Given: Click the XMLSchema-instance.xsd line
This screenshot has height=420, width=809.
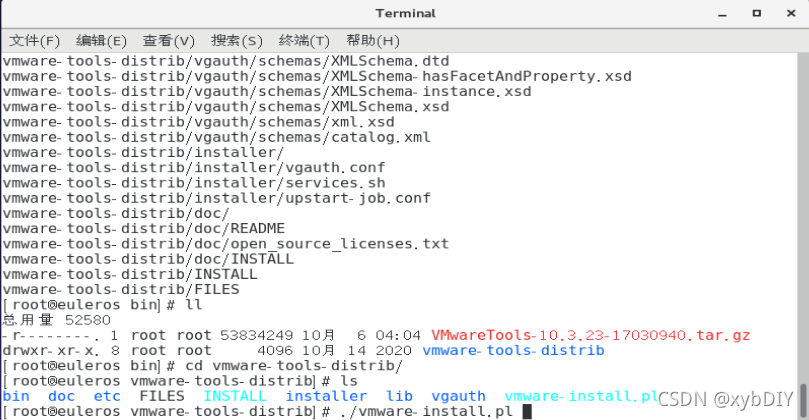Looking at the screenshot, I should [x=267, y=91].
